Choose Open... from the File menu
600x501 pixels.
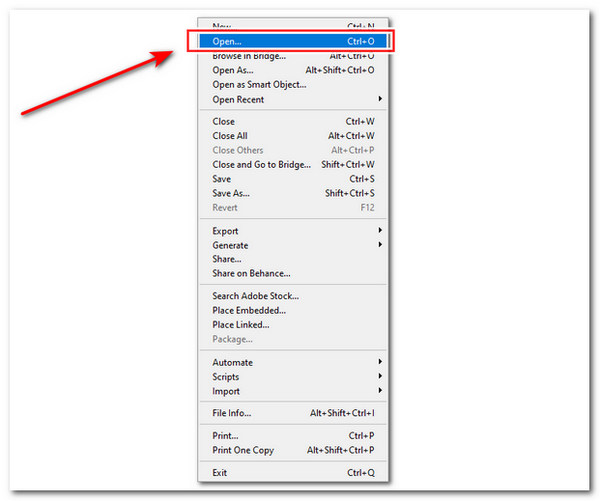point(293,41)
